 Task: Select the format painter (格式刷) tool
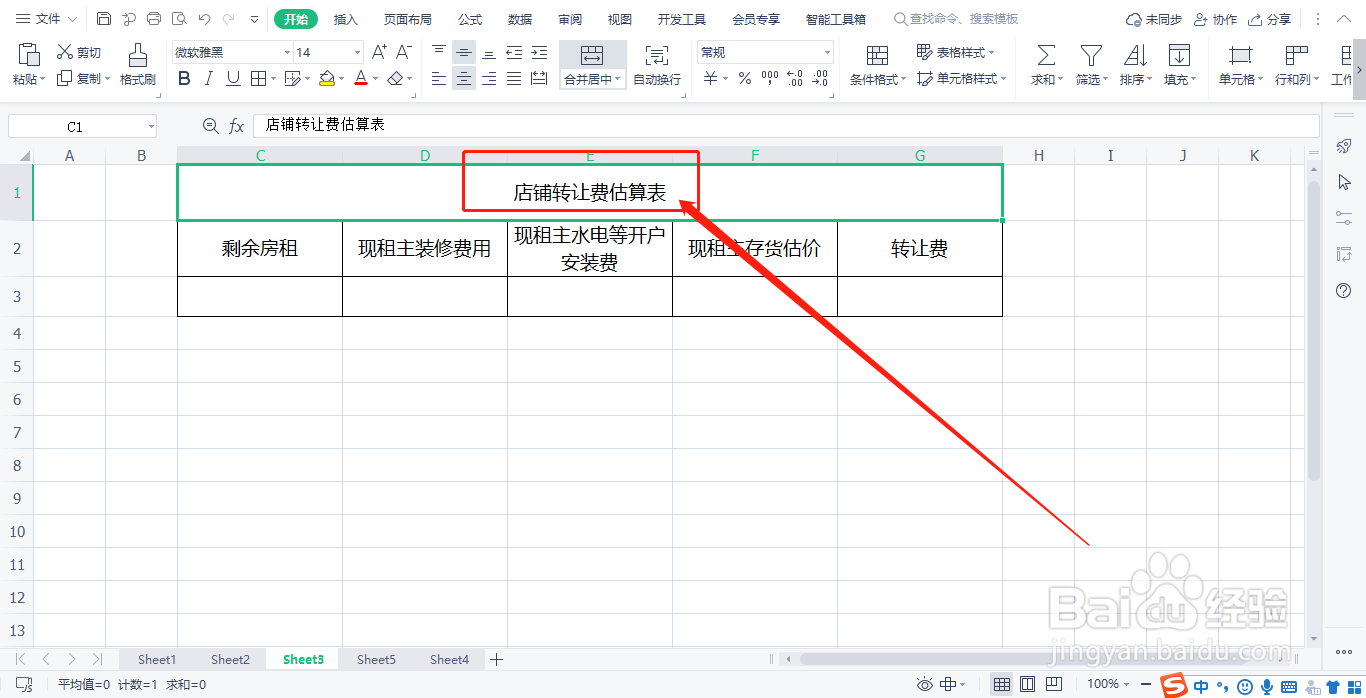coord(137,62)
